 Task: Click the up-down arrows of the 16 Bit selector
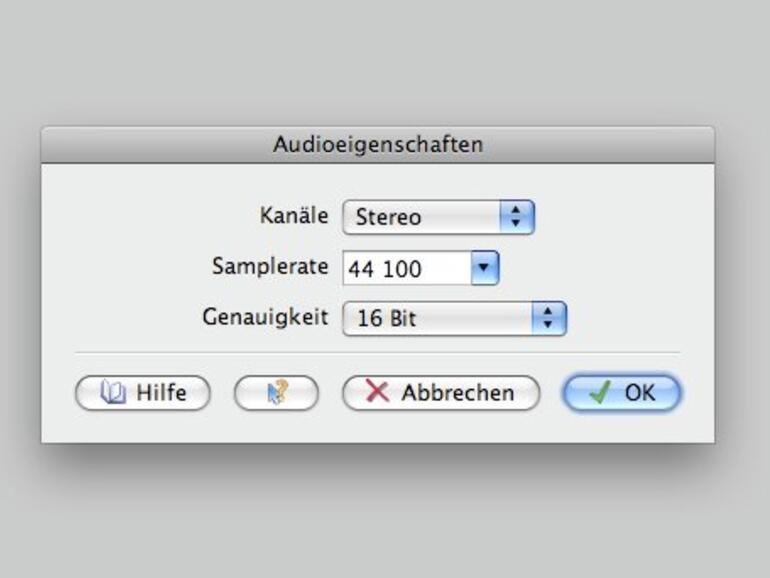[x=548, y=319]
